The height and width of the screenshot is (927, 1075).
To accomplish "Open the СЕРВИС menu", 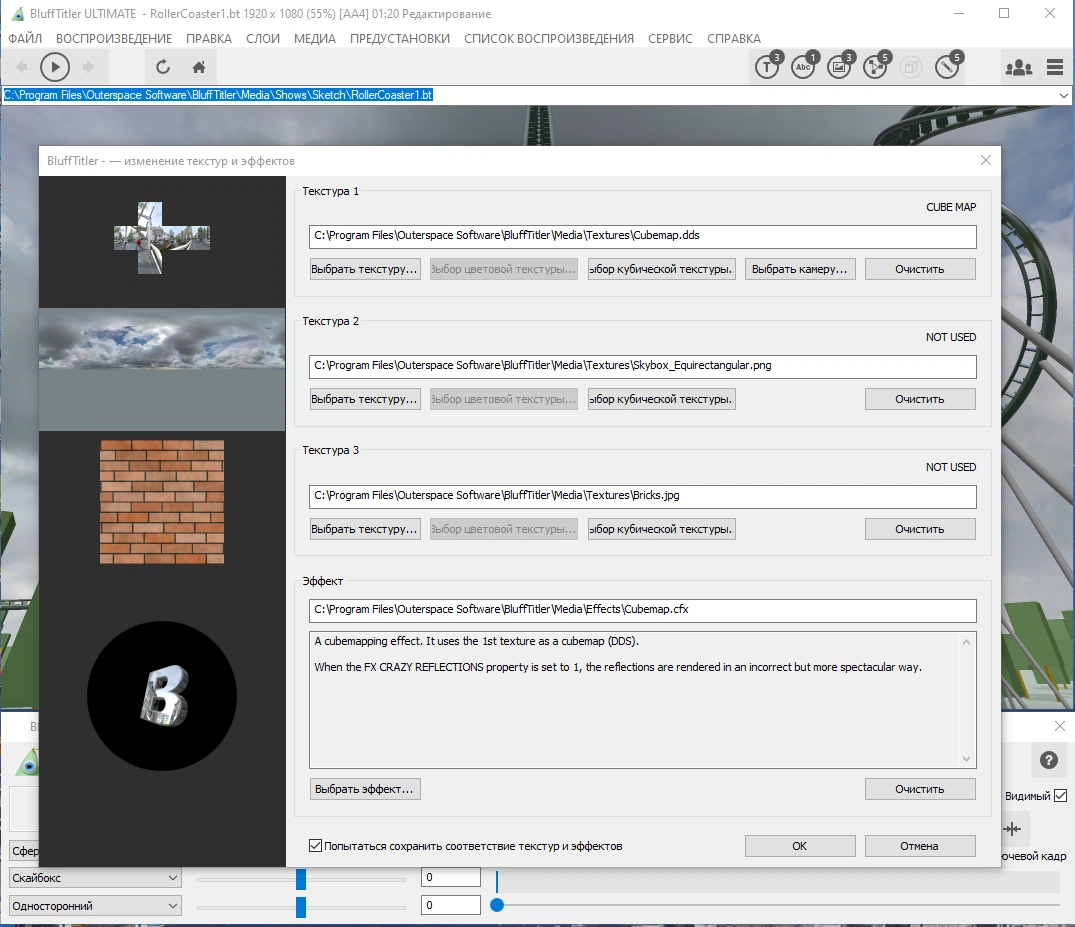I will pos(670,38).
